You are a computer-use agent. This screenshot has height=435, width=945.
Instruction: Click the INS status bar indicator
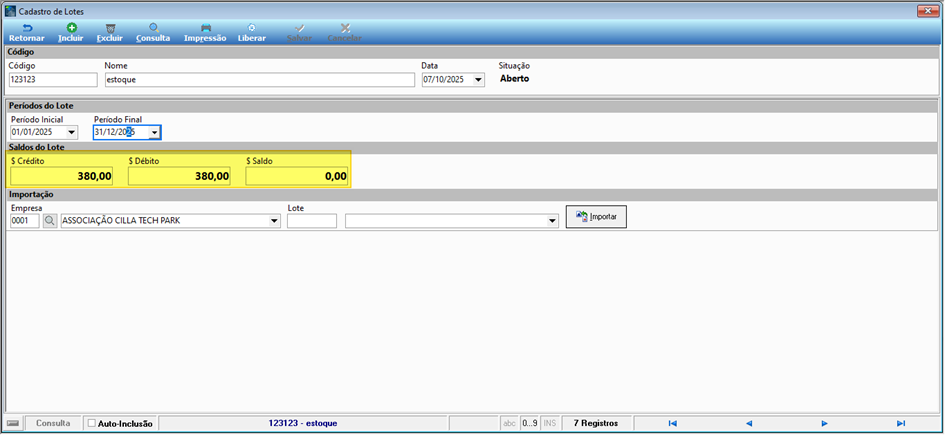tap(550, 423)
